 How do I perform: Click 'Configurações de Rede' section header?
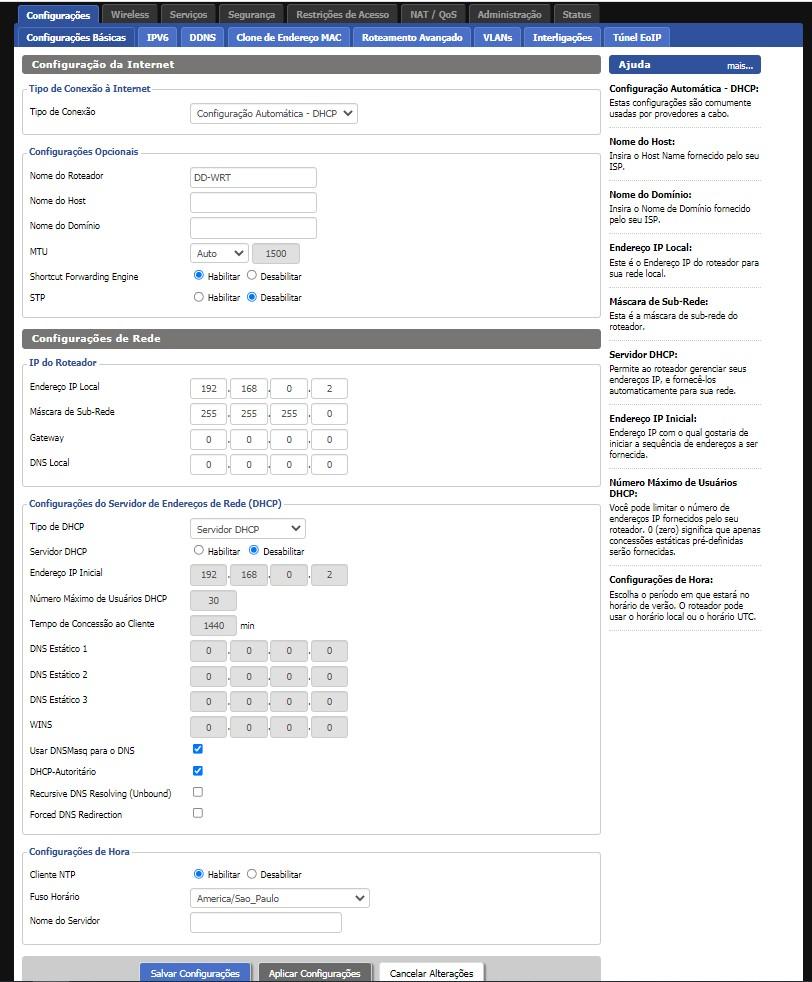311,338
